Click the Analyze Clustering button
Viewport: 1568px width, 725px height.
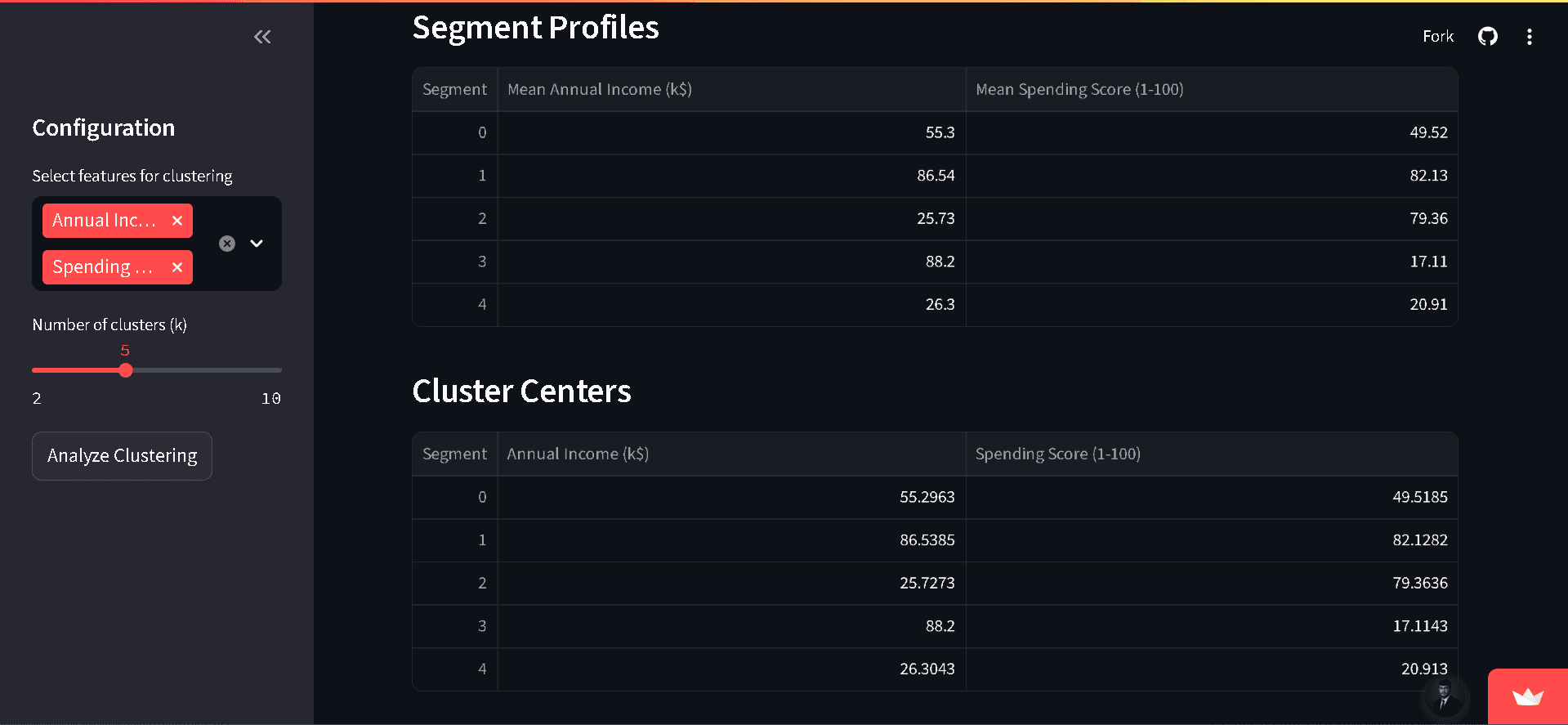pos(123,456)
